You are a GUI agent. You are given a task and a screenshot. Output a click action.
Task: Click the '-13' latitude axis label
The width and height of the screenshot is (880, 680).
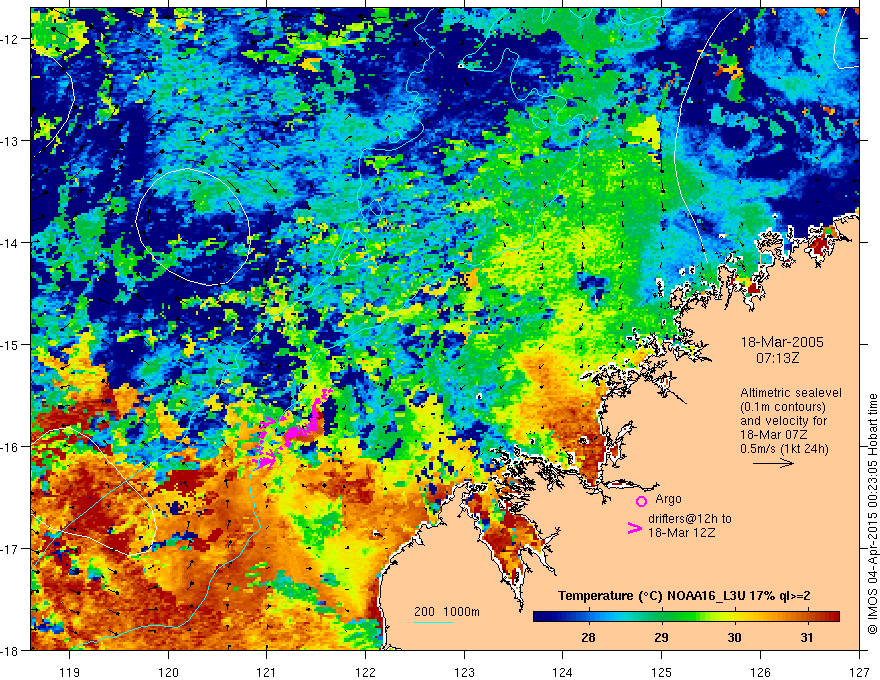tap(11, 141)
